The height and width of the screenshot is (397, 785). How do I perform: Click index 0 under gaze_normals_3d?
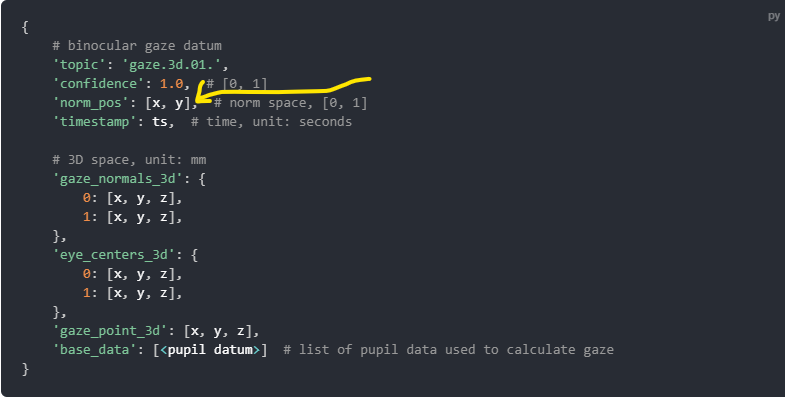pos(87,198)
